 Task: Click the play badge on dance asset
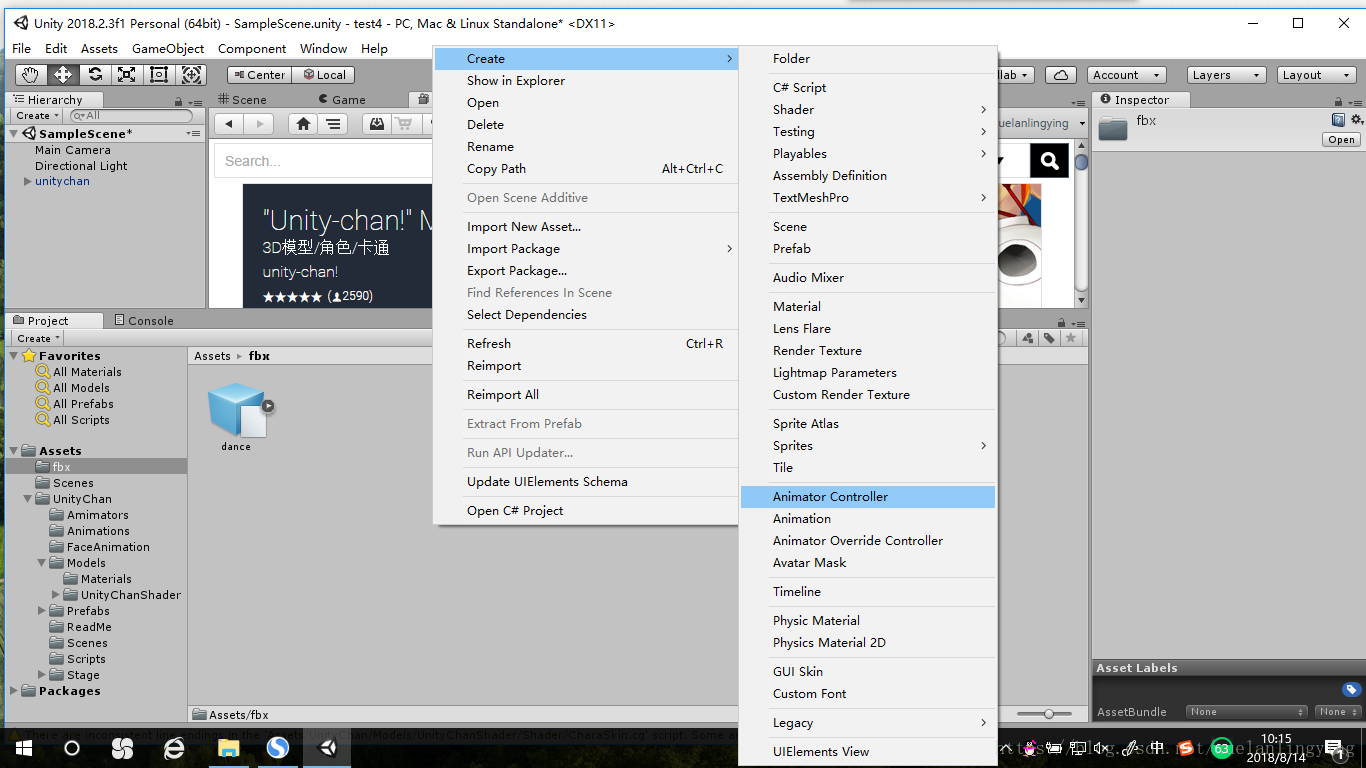pos(268,406)
